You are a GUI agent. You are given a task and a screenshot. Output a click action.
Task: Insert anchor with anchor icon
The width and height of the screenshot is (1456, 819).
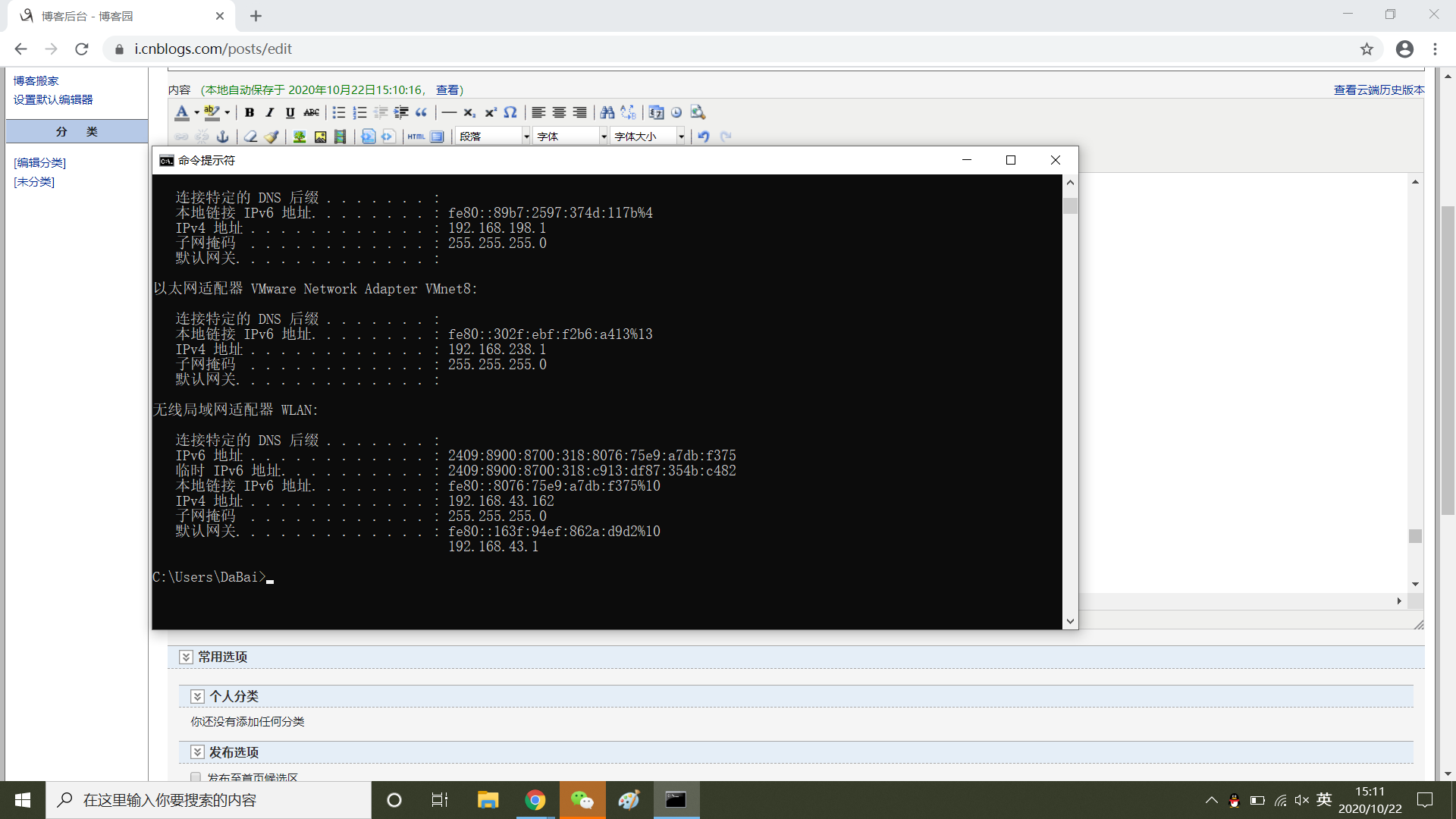point(222,136)
